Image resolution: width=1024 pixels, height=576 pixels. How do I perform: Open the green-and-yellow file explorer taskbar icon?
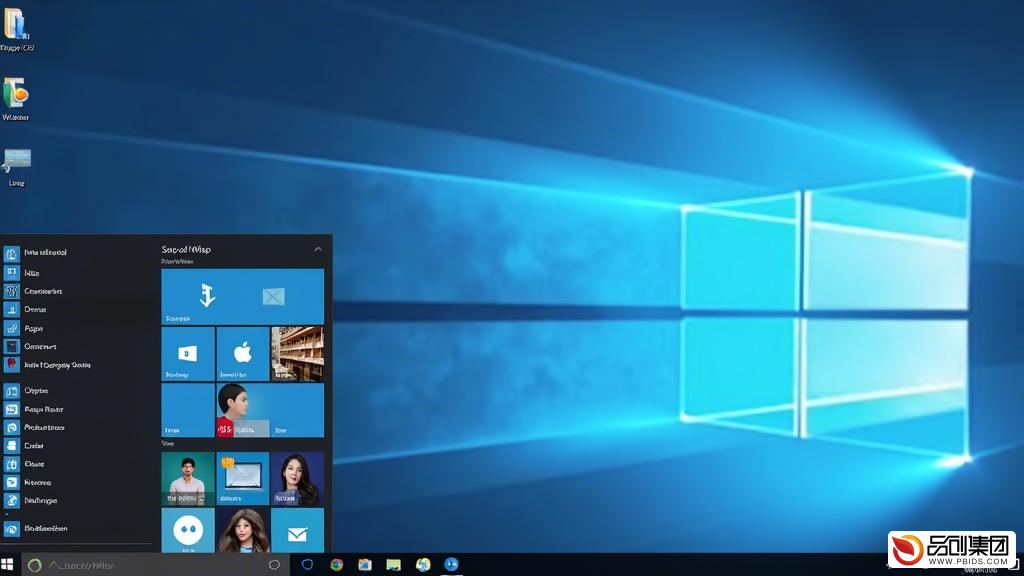[393, 565]
